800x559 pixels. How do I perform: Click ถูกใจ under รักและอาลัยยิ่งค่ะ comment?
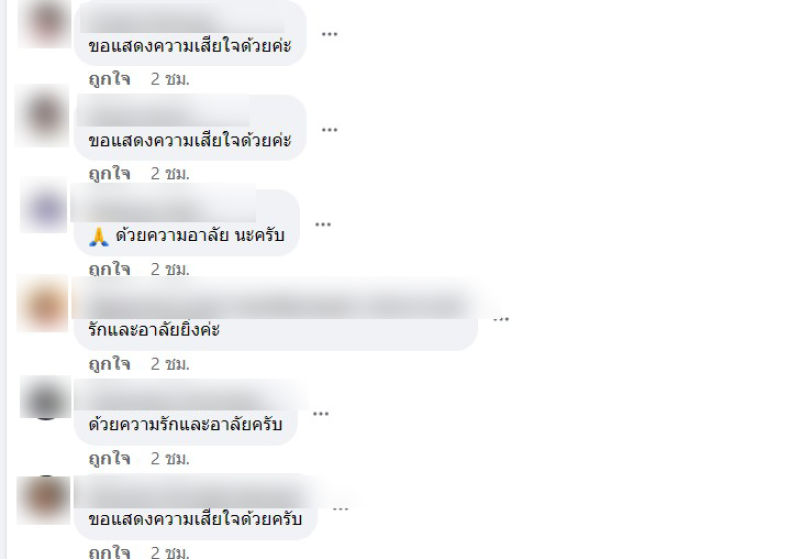click(109, 364)
